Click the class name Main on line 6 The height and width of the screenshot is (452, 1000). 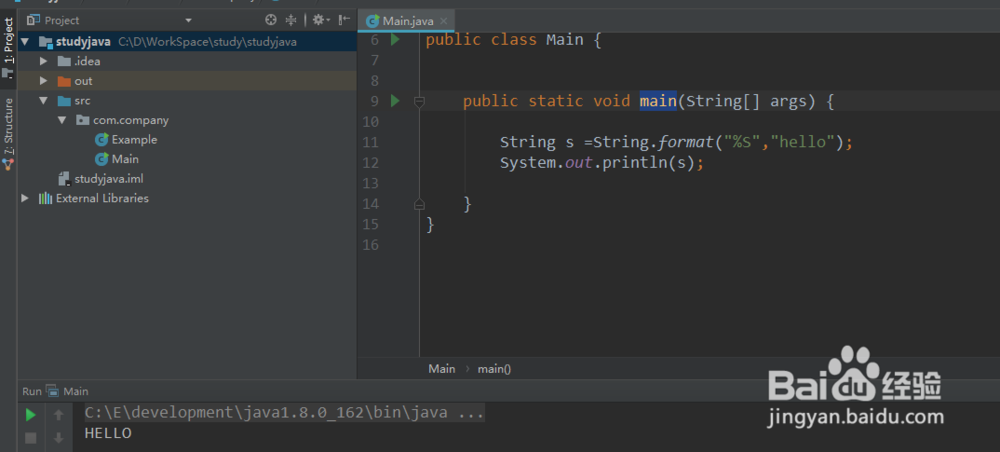[x=565, y=40]
